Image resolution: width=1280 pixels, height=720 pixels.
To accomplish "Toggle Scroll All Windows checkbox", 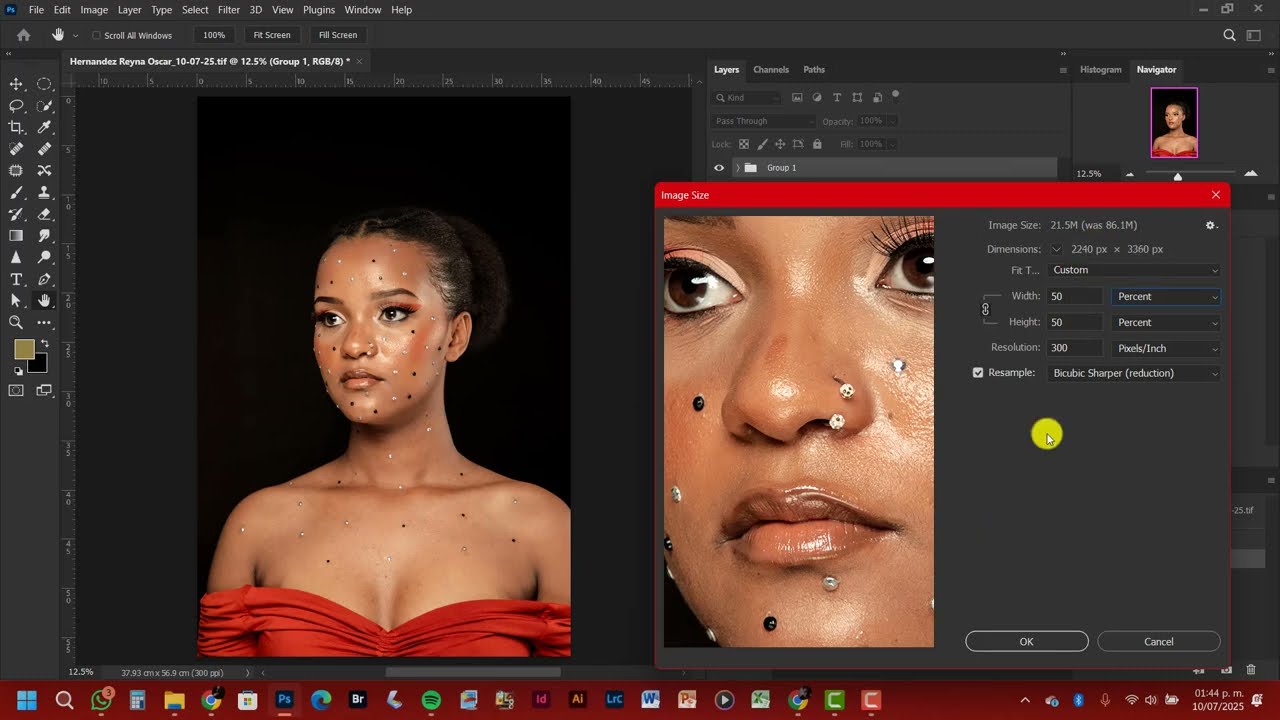I will tap(96, 35).
